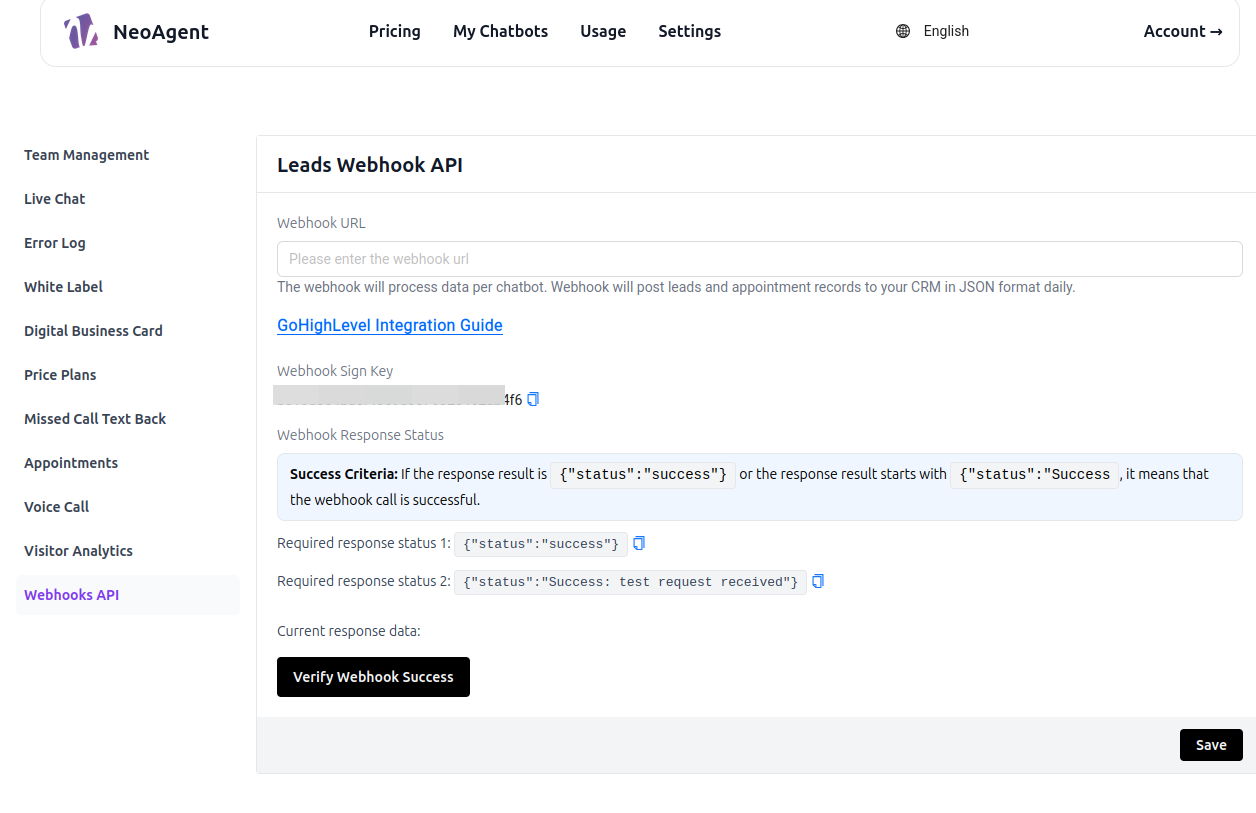This screenshot has width=1256, height=813.
Task: Save the webhook configuration
Action: tap(1211, 744)
